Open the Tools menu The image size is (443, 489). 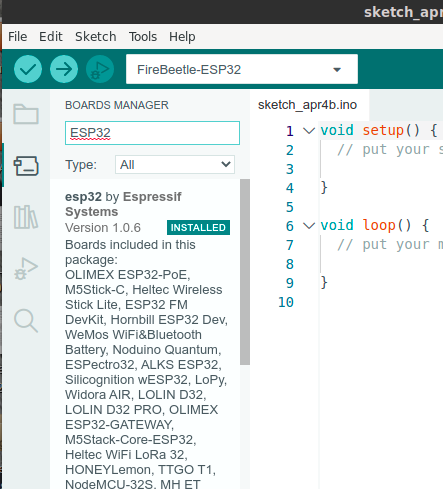(143, 36)
